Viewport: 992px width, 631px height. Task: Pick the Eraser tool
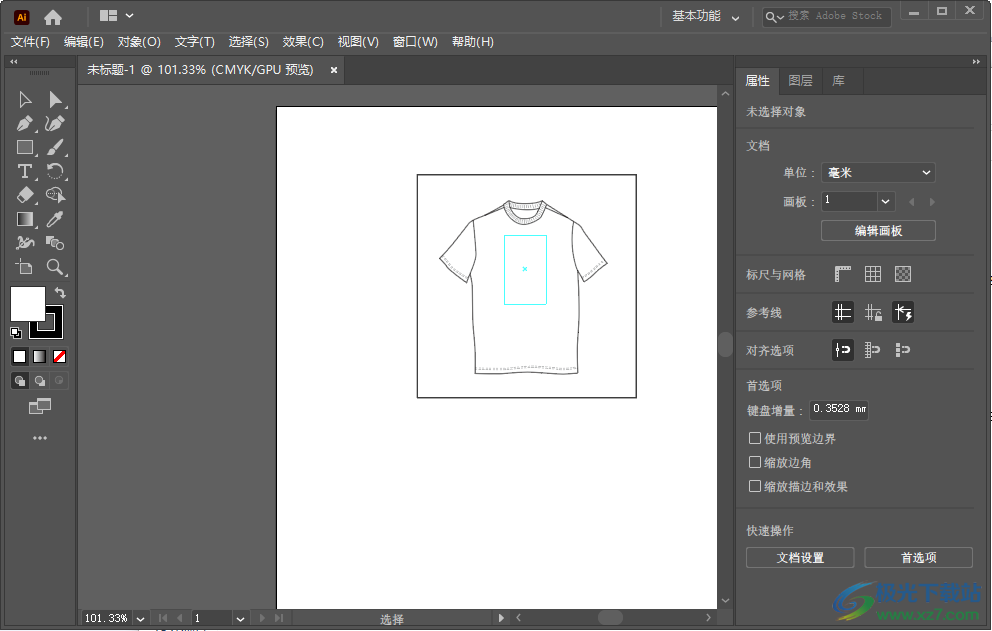coord(25,195)
